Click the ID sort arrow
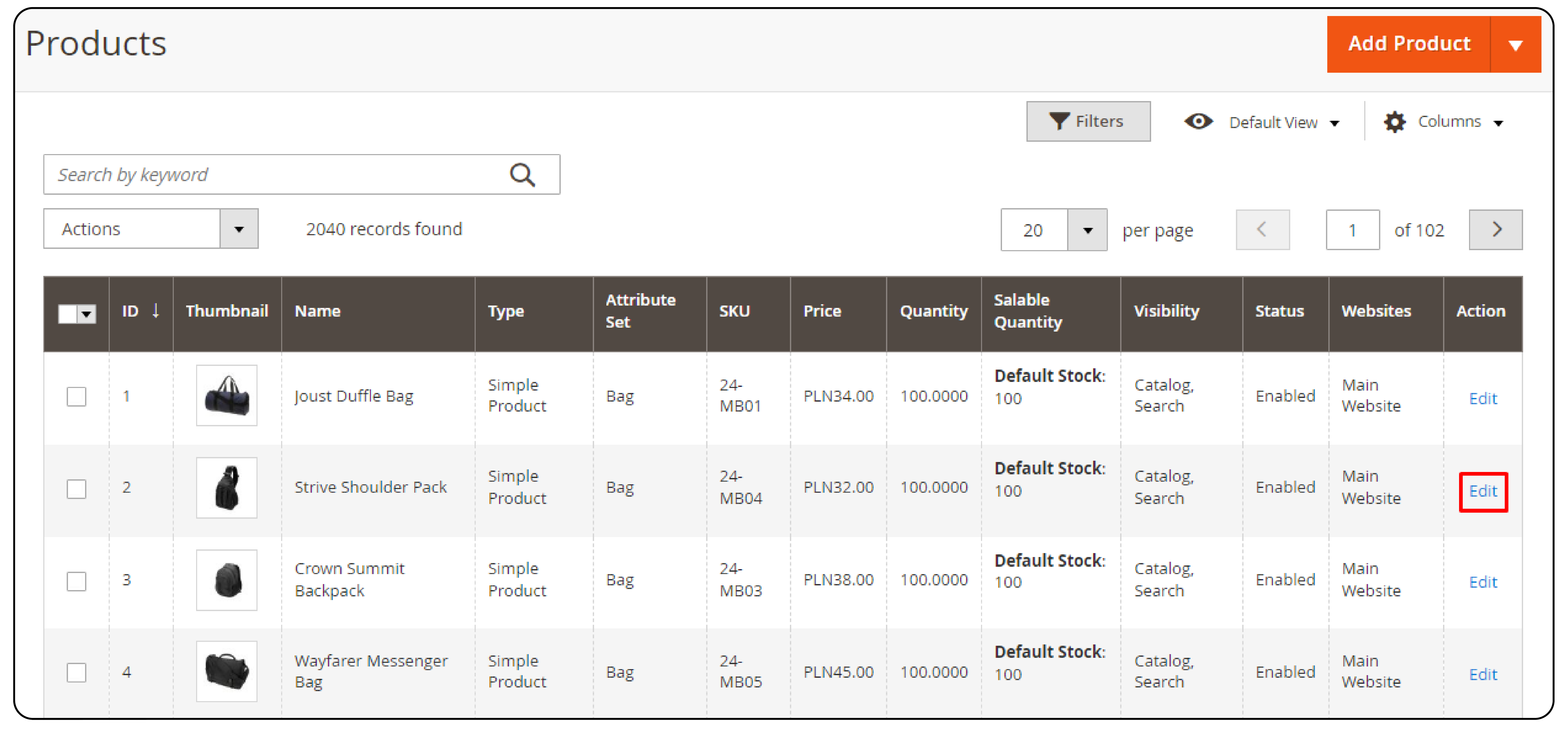 156,311
